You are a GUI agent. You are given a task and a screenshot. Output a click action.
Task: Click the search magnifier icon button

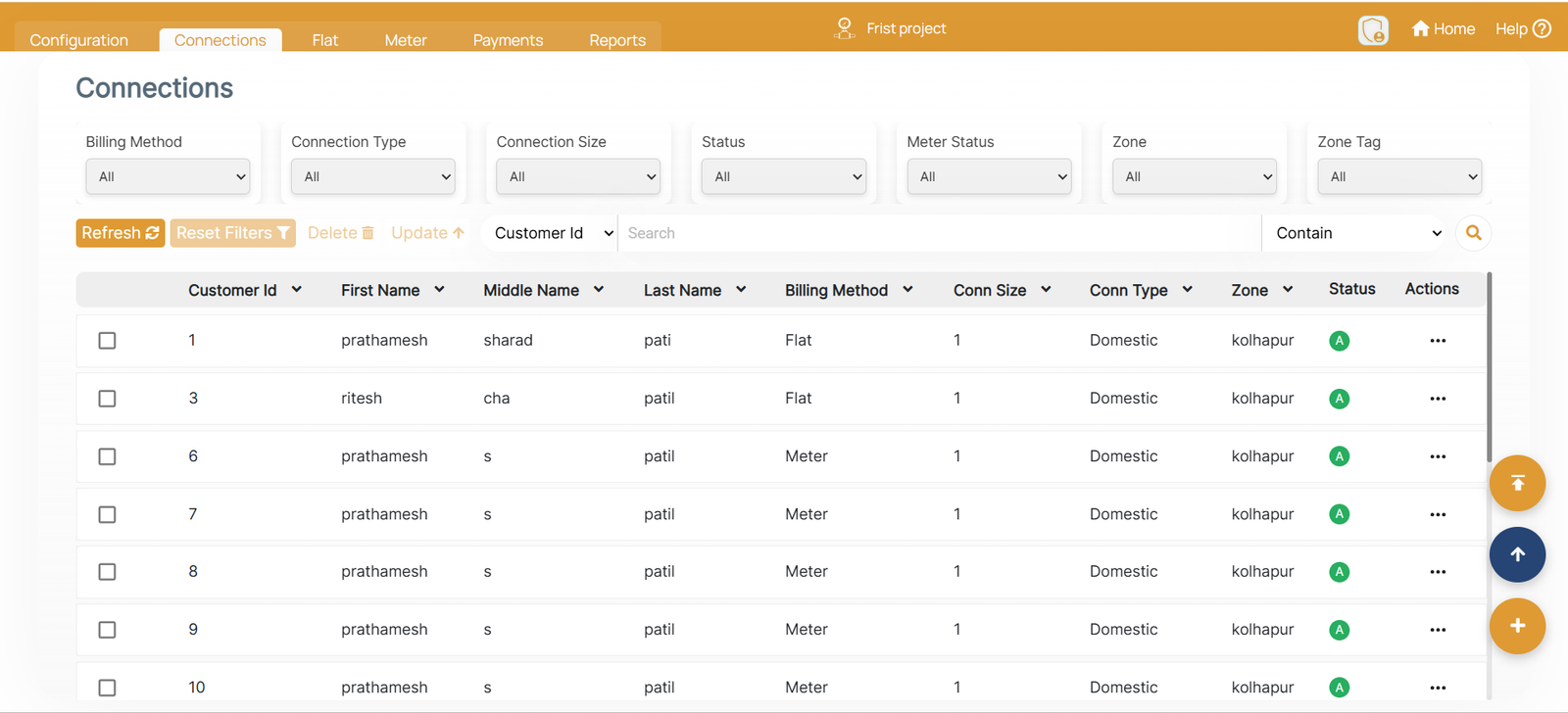pos(1473,233)
